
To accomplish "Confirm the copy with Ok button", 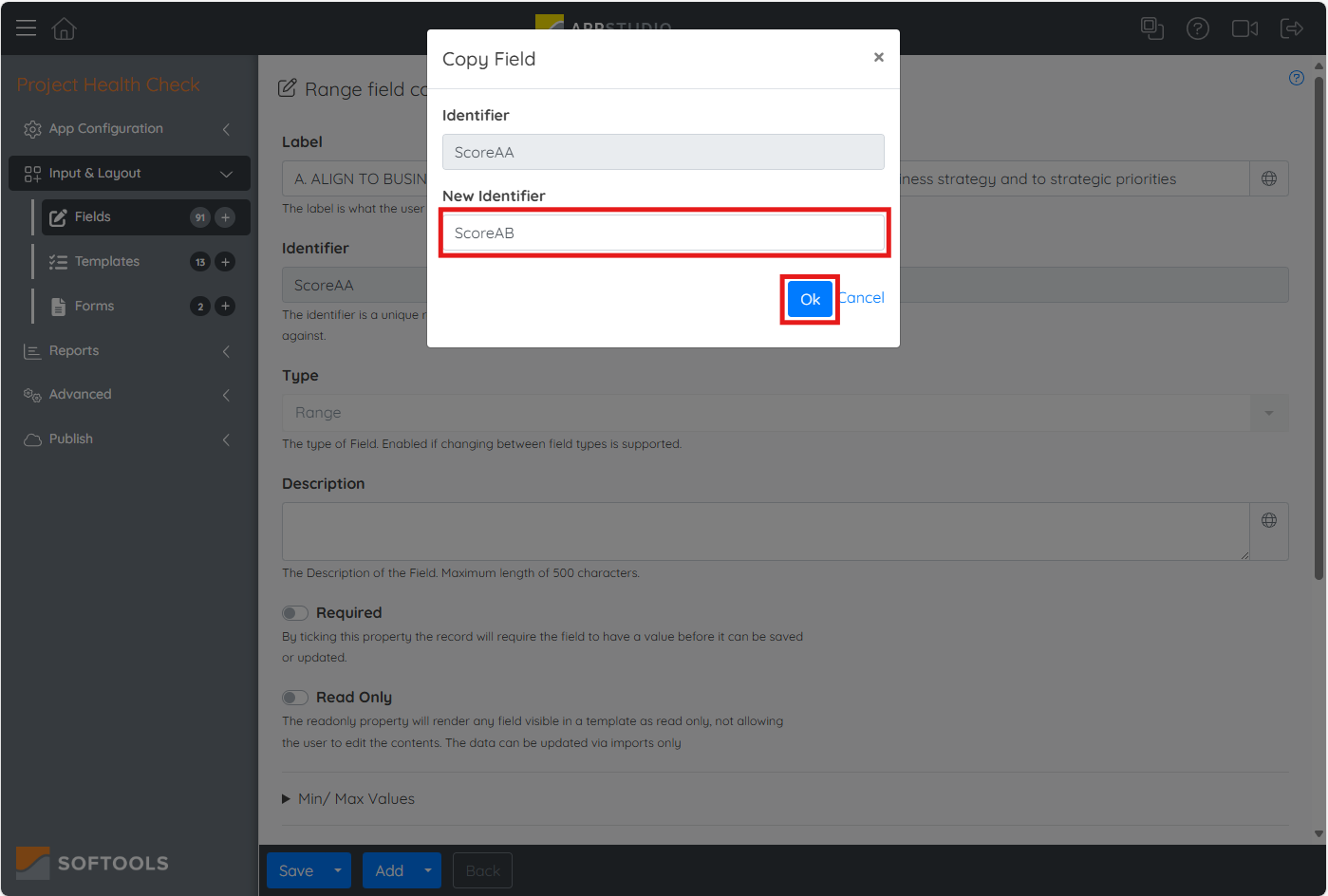I will click(810, 299).
